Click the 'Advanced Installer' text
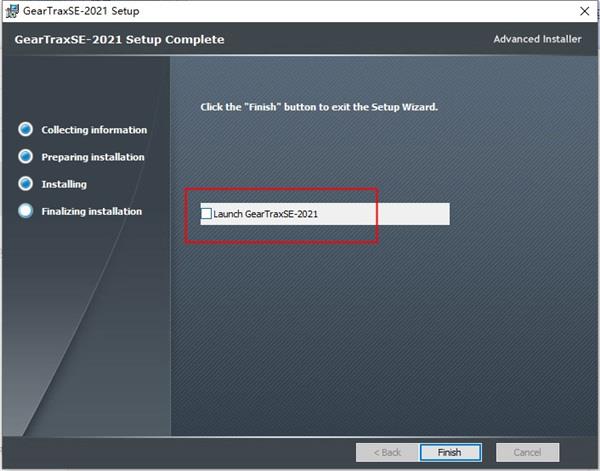Viewport: 600px width, 471px height. point(537,39)
